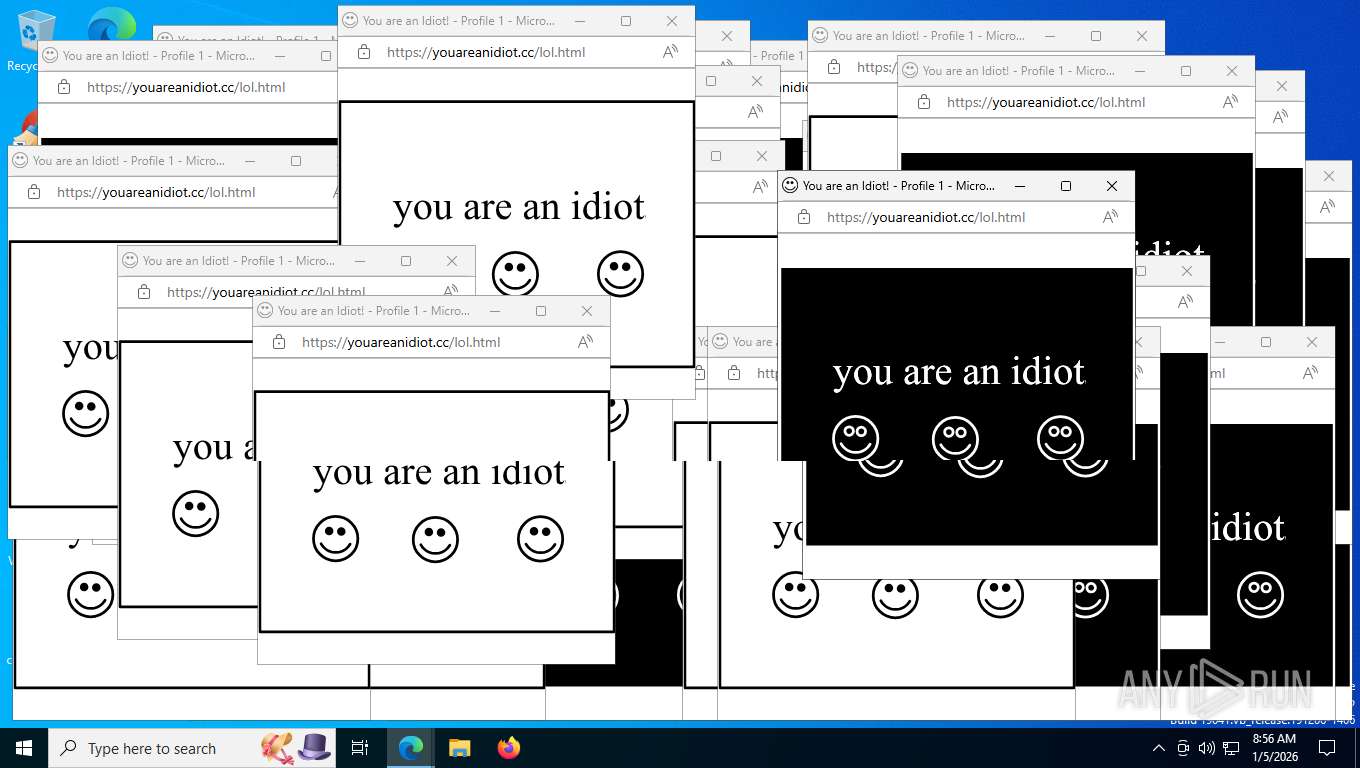Click 'you are an idiot' text in active black page
Screen dimensions: 1360x768
coord(958,372)
